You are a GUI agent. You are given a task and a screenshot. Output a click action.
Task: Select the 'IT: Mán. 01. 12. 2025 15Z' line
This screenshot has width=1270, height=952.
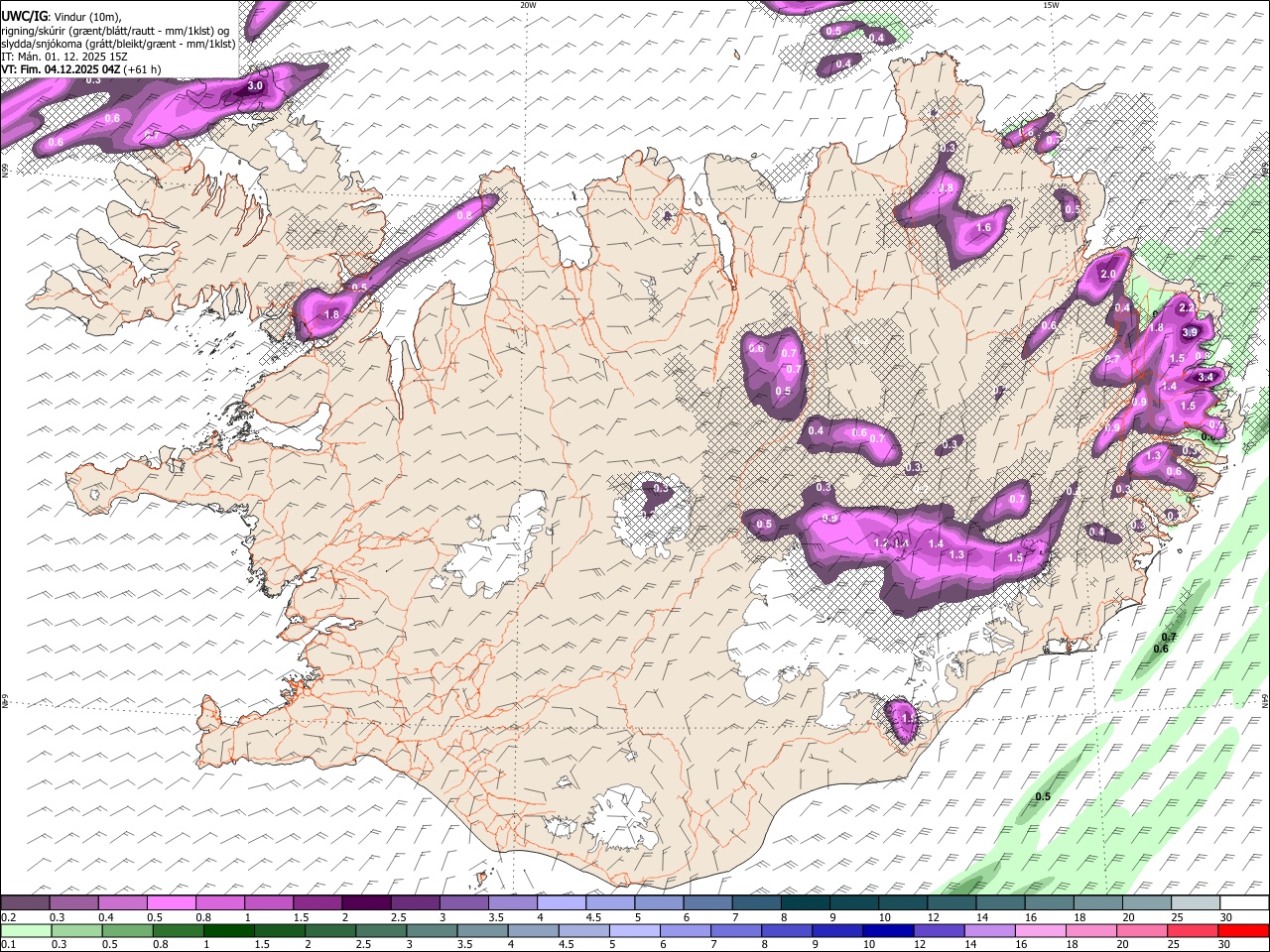tap(64, 57)
